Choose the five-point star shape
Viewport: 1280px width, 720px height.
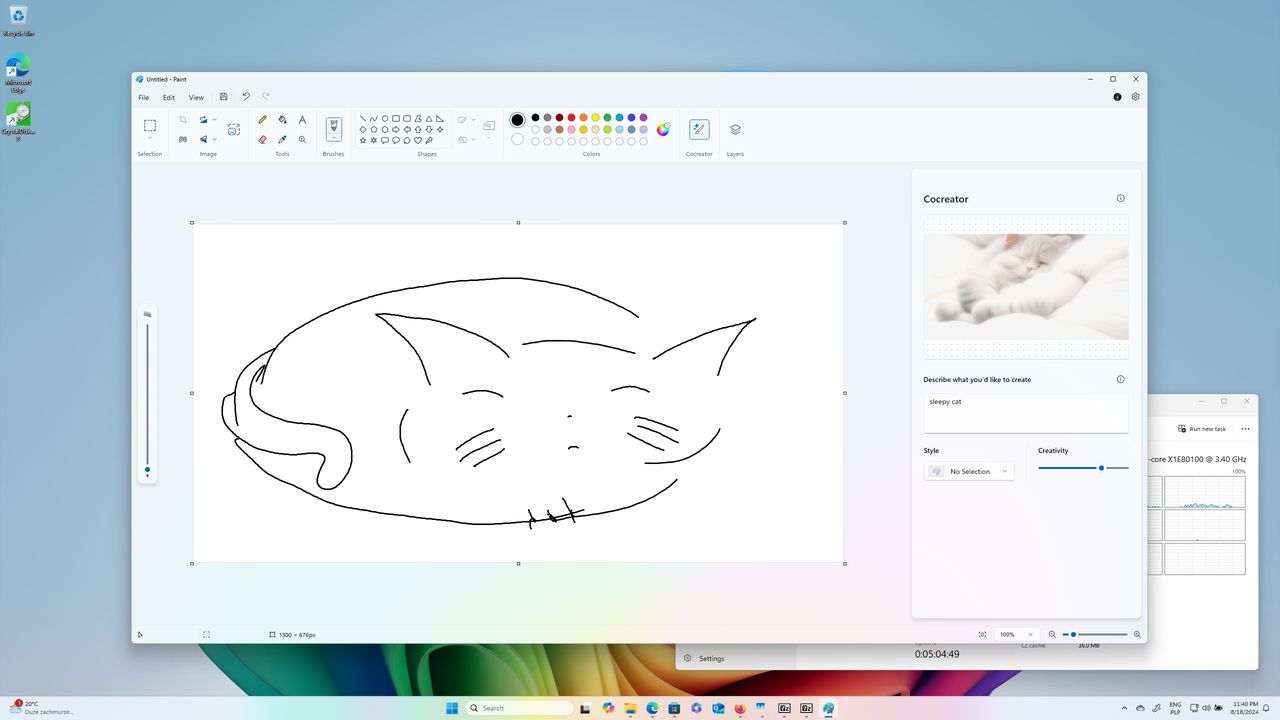[x=362, y=140]
